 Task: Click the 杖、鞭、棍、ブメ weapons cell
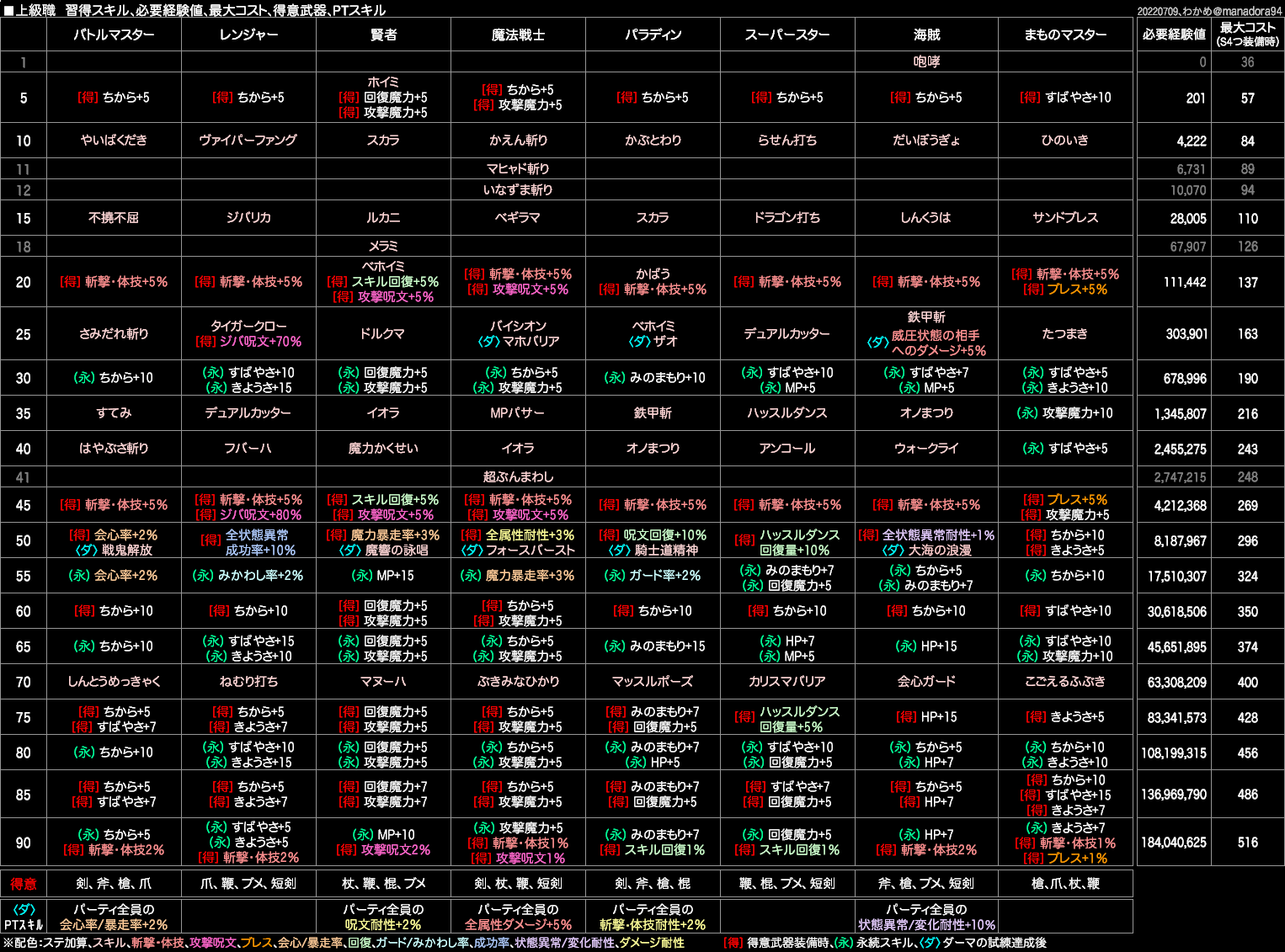(x=383, y=884)
